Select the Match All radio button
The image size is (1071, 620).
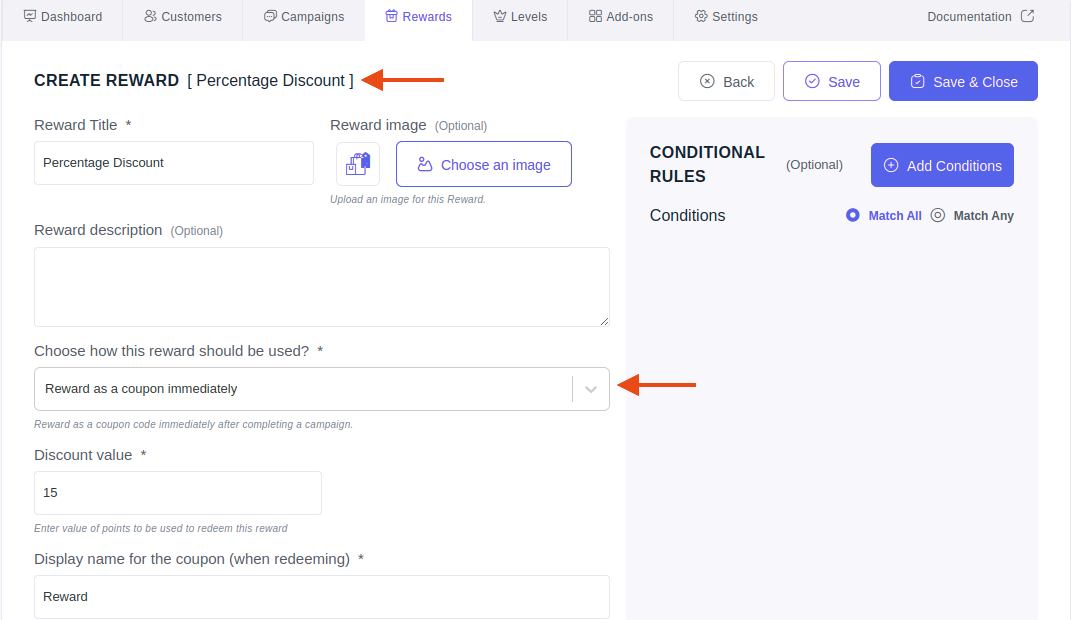click(x=852, y=215)
